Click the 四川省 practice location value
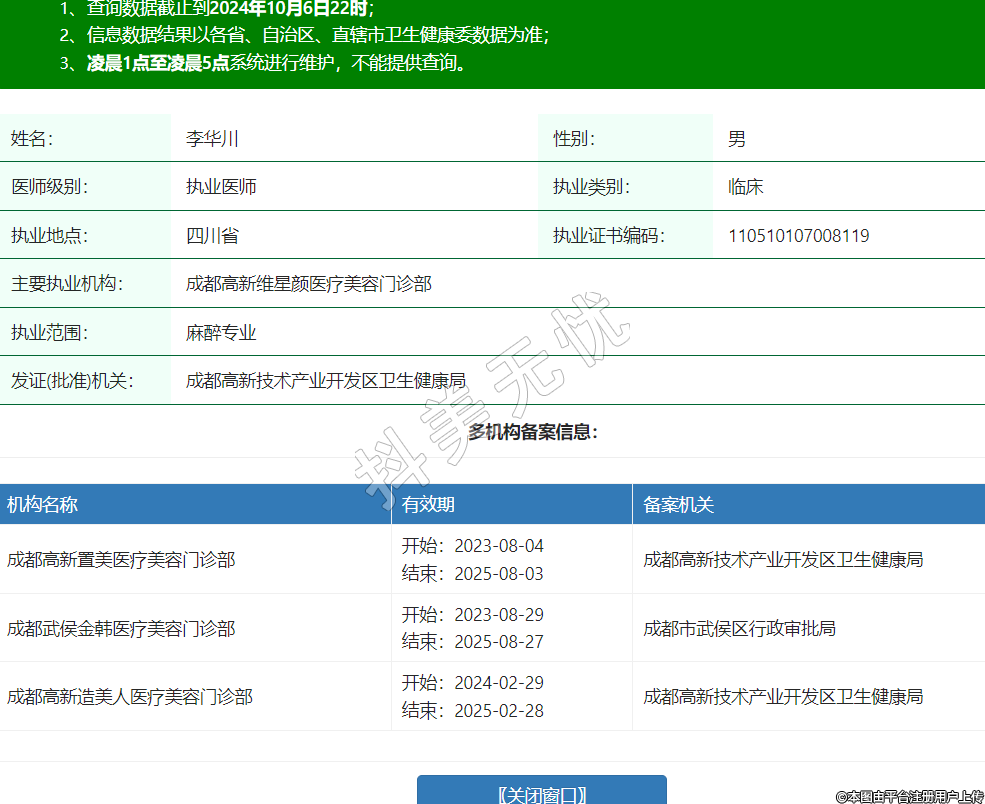 (212, 236)
